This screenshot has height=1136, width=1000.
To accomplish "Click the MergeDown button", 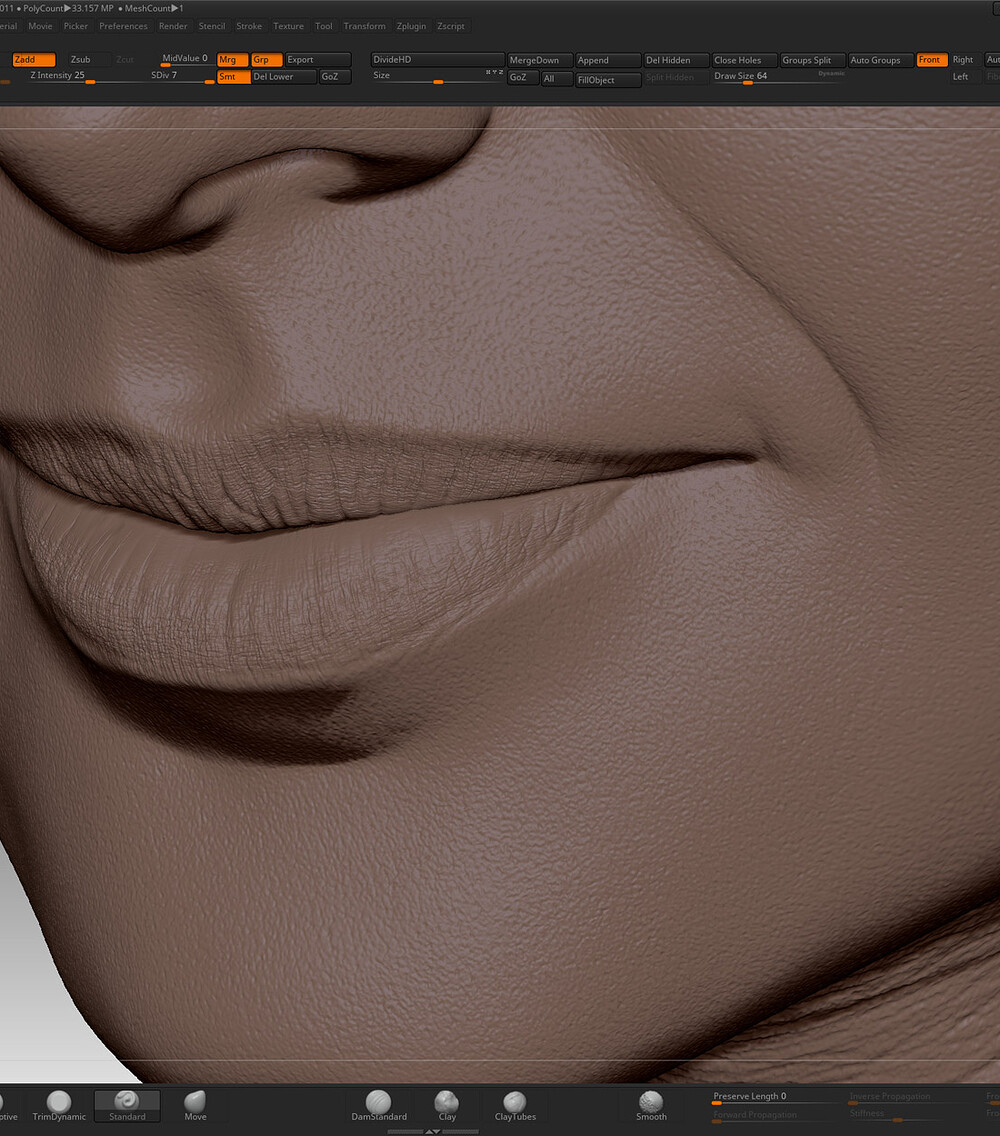I will pos(540,60).
